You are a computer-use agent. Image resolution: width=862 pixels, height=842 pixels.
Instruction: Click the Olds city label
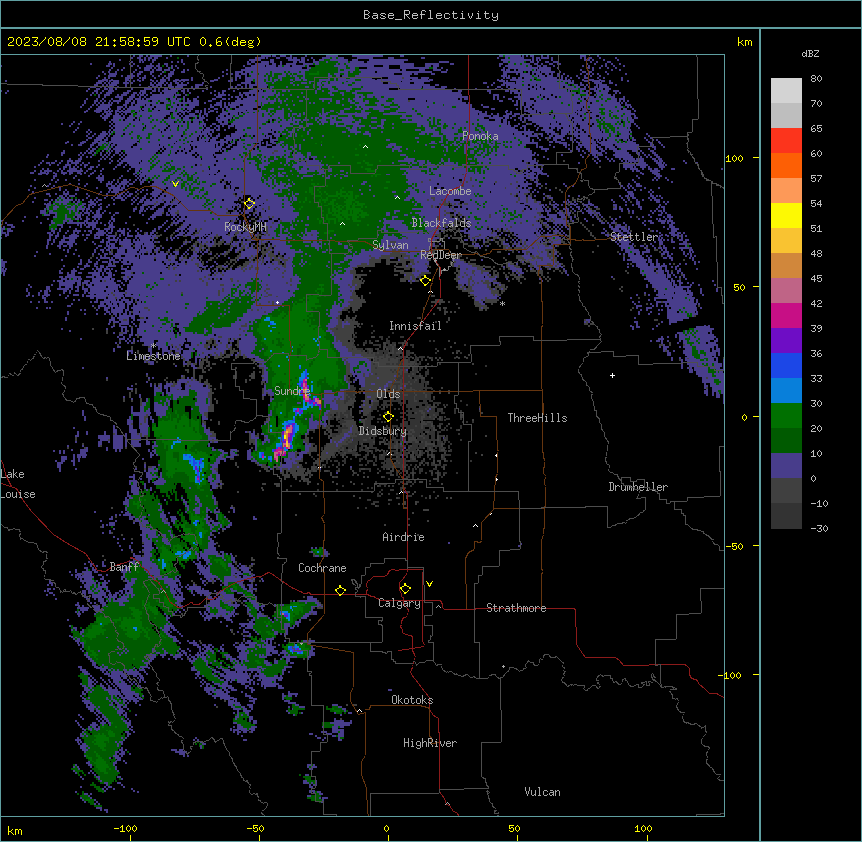click(x=388, y=394)
